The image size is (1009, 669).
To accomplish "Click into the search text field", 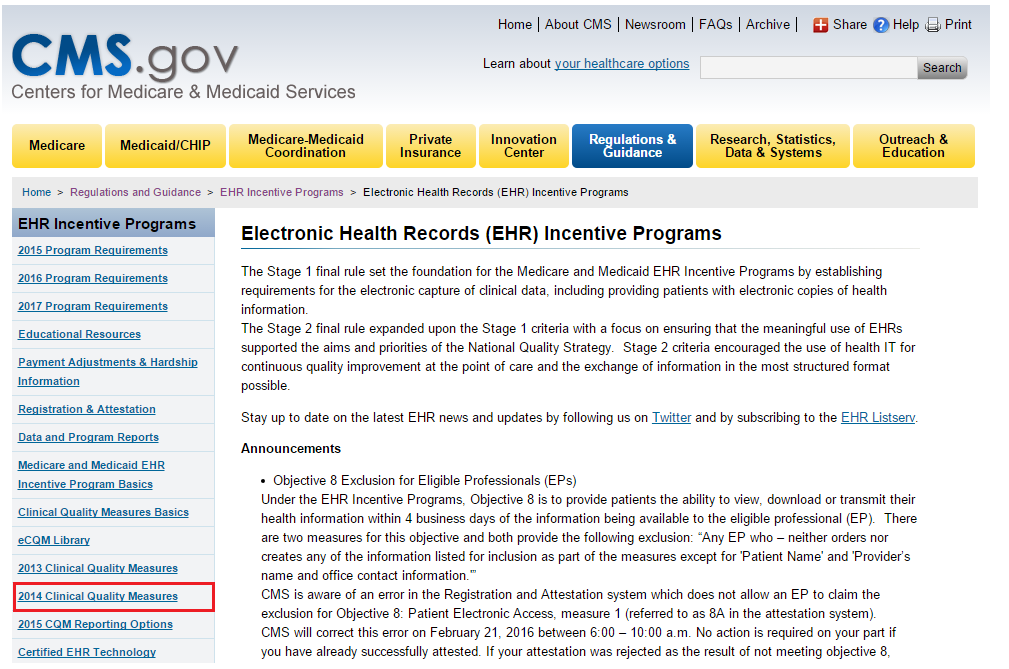I will [809, 68].
